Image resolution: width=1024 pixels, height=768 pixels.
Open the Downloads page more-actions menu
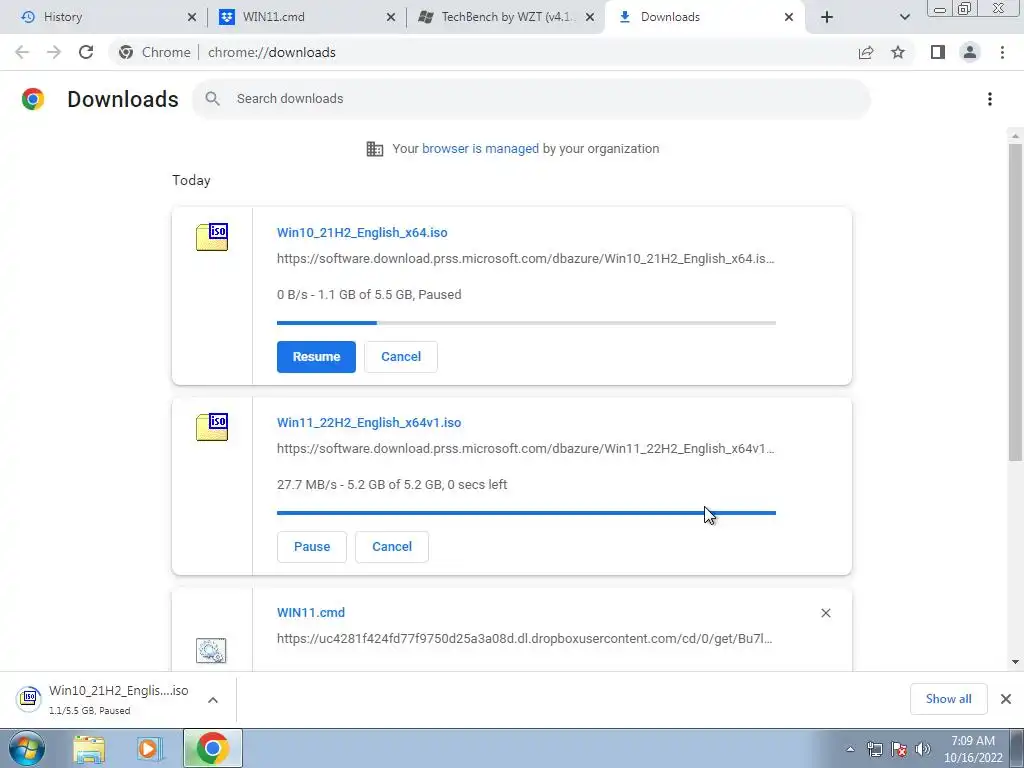[x=990, y=99]
